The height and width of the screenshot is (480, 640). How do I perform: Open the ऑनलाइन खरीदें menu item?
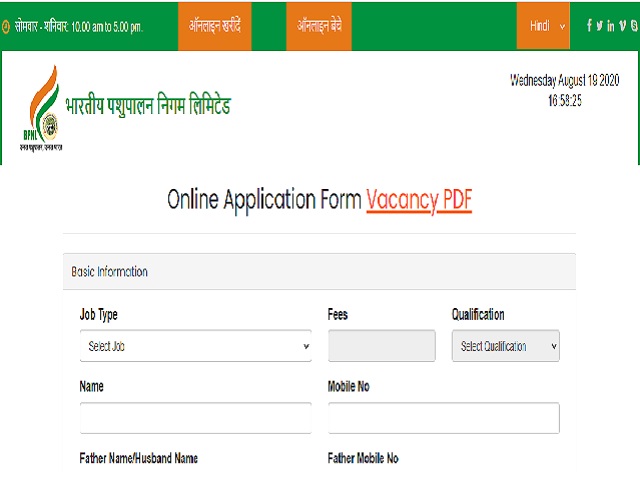pyautogui.click(x=215, y=26)
